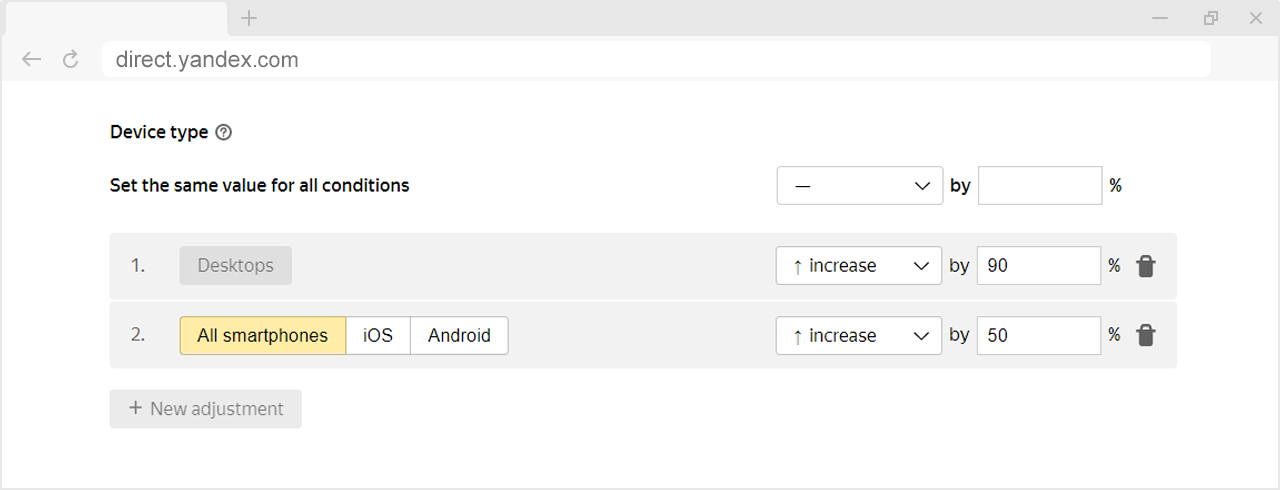
Task: Reload the page with refresh icon
Action: (x=70, y=59)
